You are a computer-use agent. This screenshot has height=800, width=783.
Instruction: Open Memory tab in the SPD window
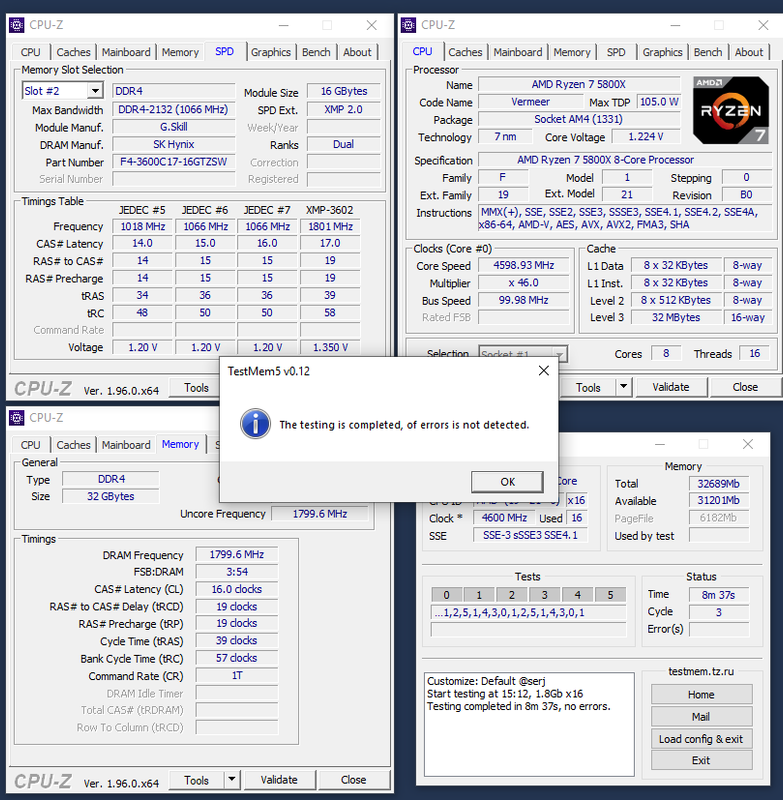tap(180, 52)
